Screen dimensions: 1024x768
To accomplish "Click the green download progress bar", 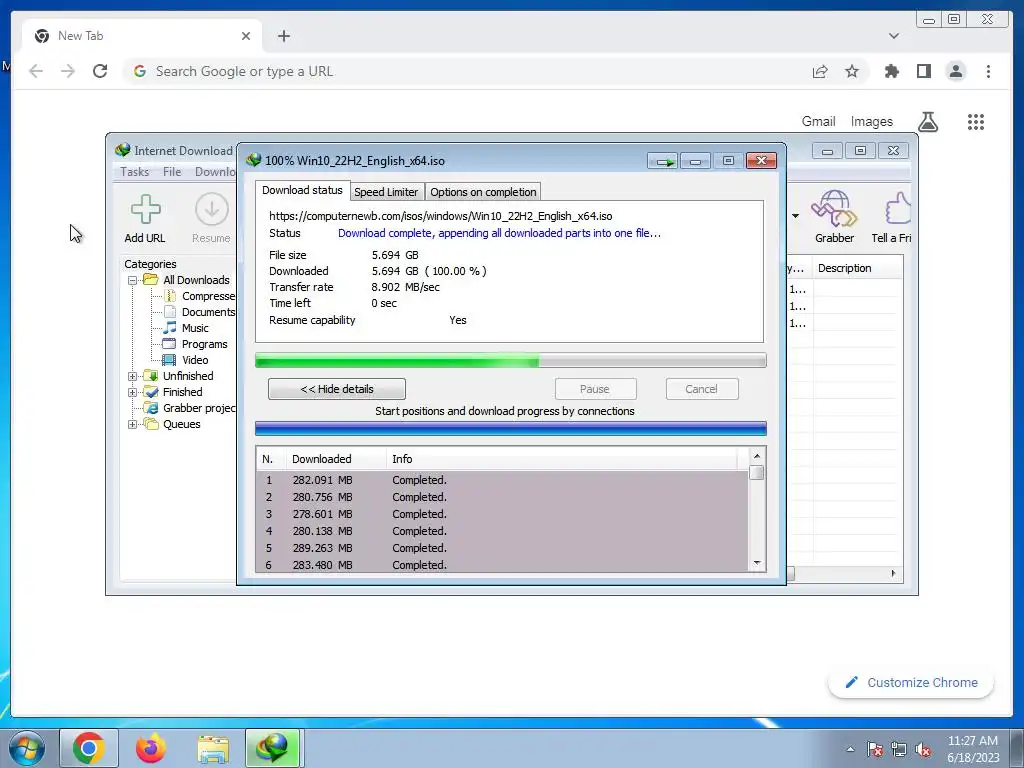I will tap(511, 360).
